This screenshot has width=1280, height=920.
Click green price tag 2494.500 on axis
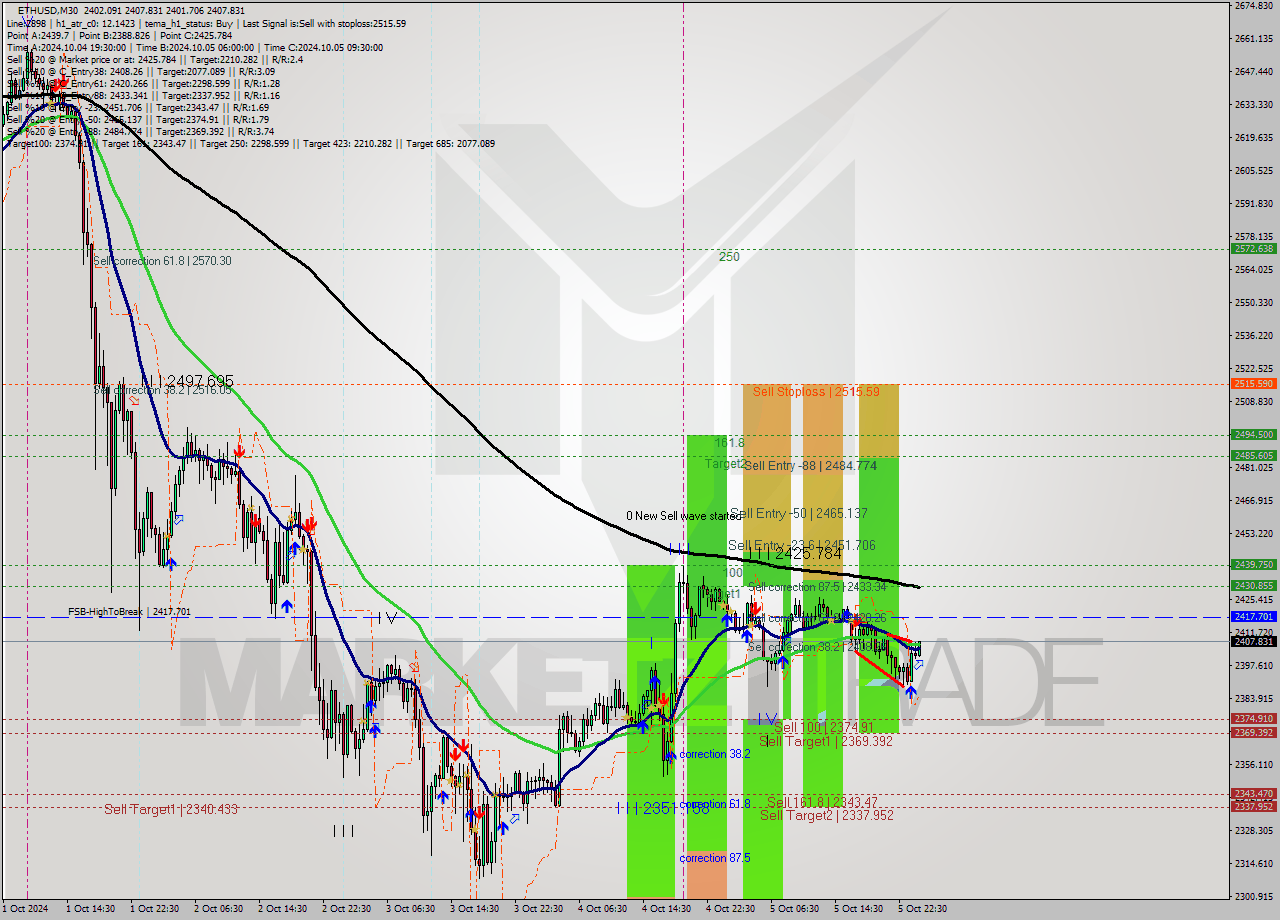click(x=1254, y=435)
